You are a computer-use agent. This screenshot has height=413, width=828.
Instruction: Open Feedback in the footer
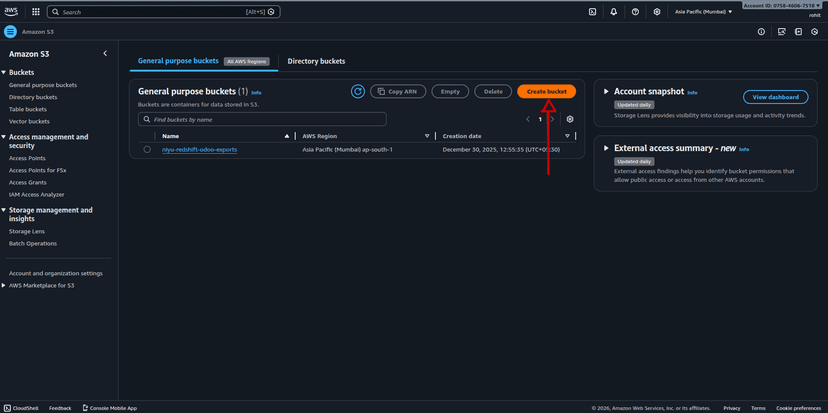click(x=60, y=408)
